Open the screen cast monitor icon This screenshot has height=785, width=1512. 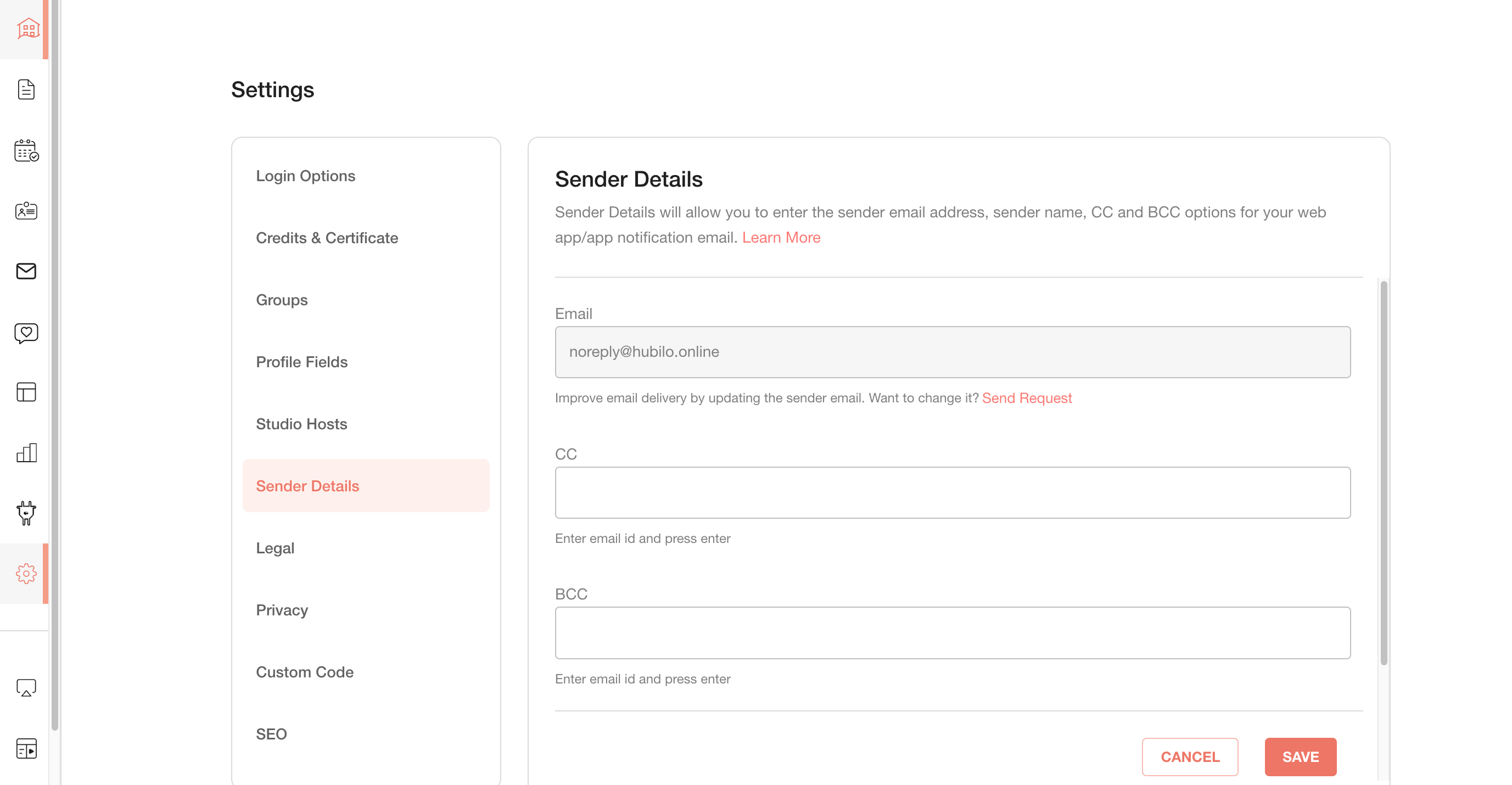pyautogui.click(x=26, y=688)
